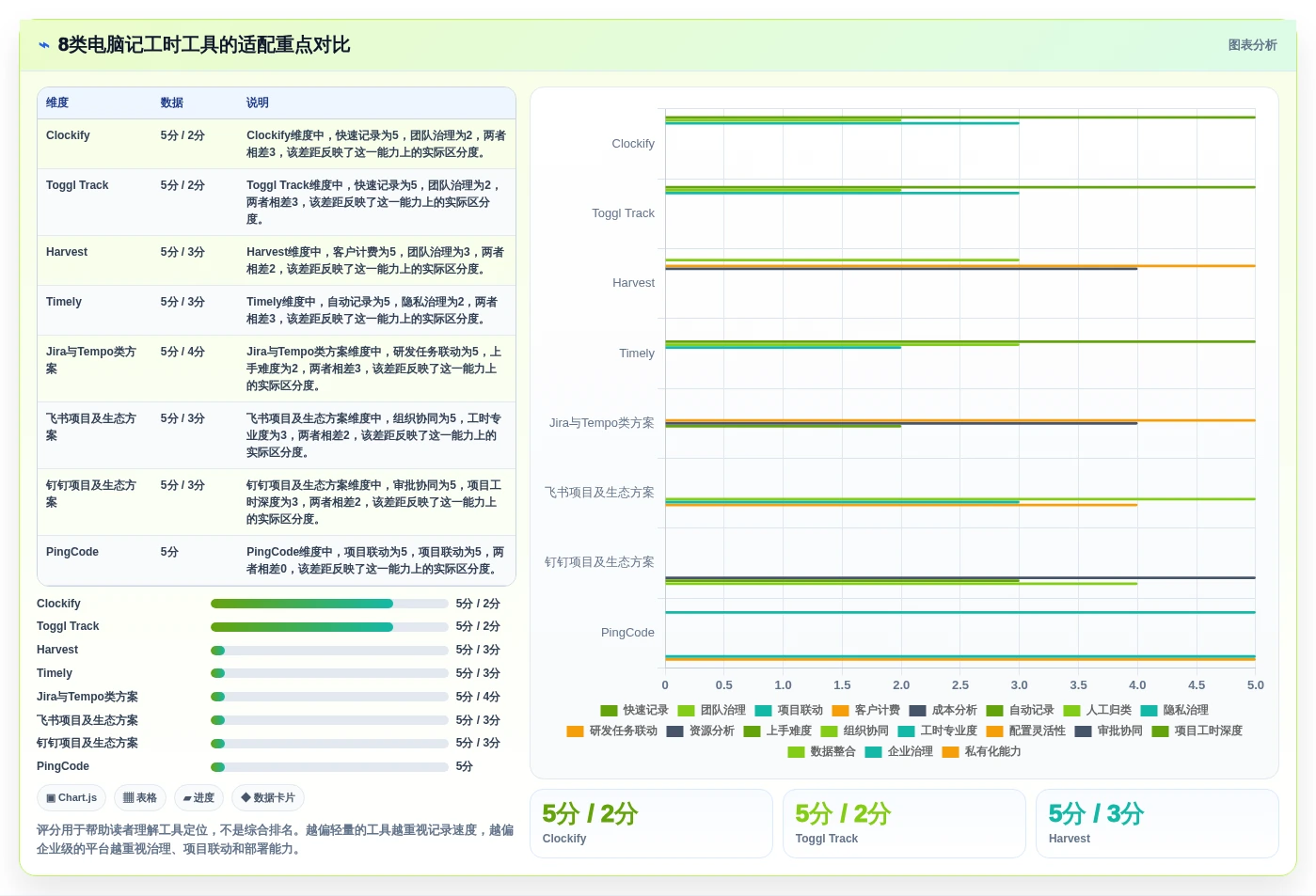Hide the 企业治理 dataset via its legend item
The image size is (1316, 896).
(898, 751)
